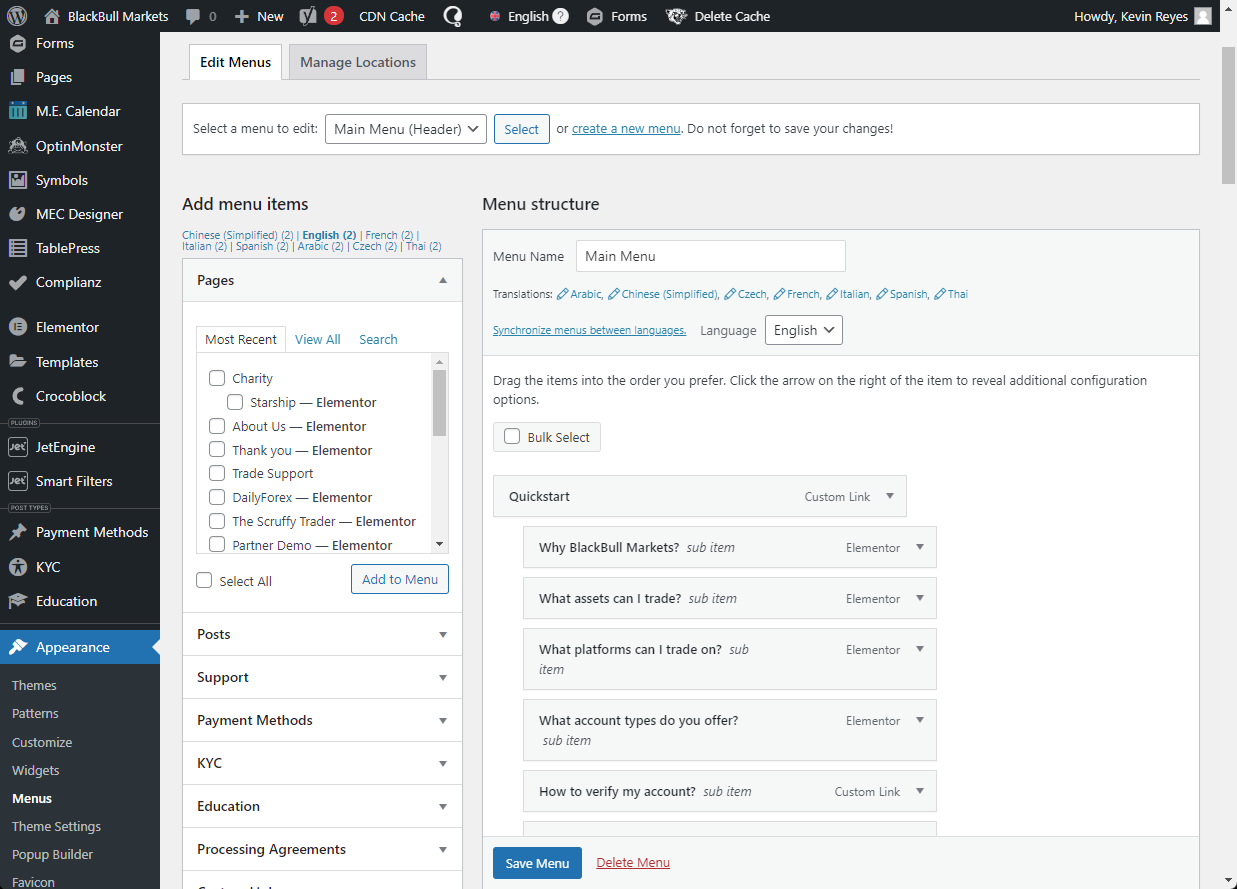Filter menu items by French language

[389, 235]
